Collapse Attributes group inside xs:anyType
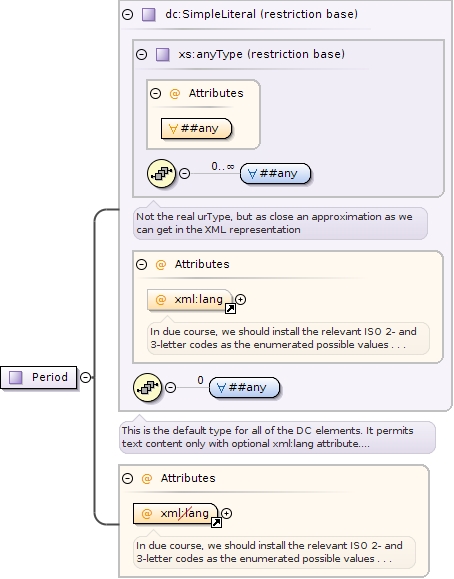 (156, 93)
